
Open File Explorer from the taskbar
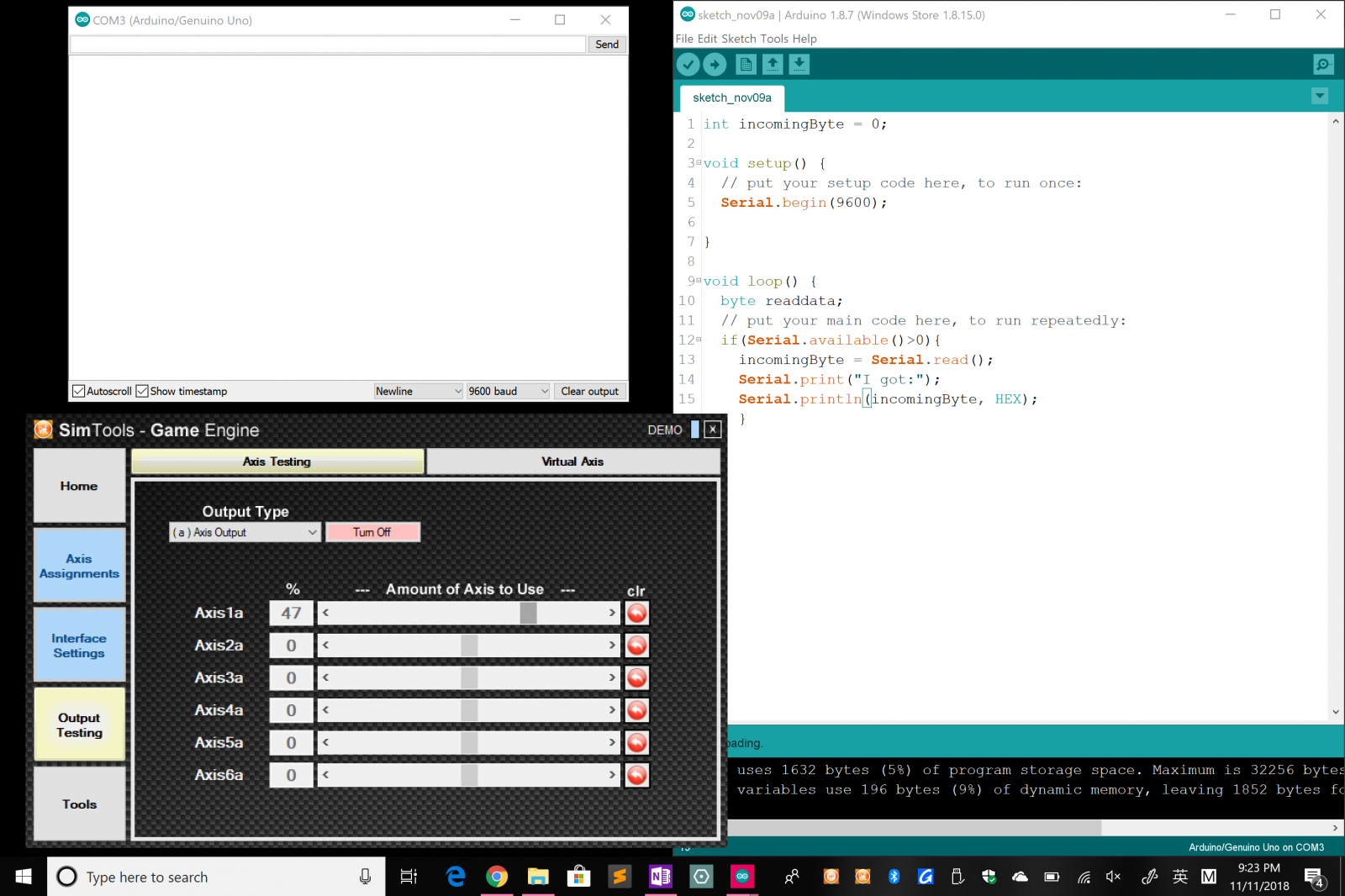coord(538,877)
